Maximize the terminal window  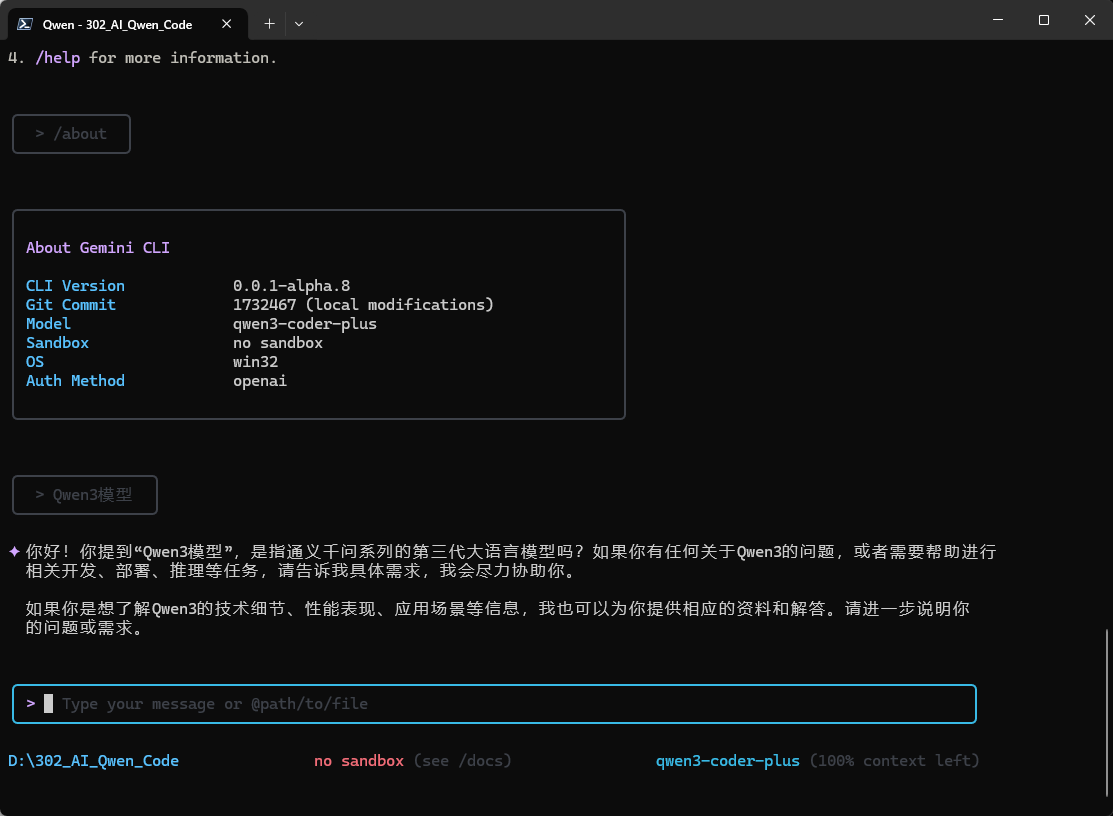tap(1043, 21)
